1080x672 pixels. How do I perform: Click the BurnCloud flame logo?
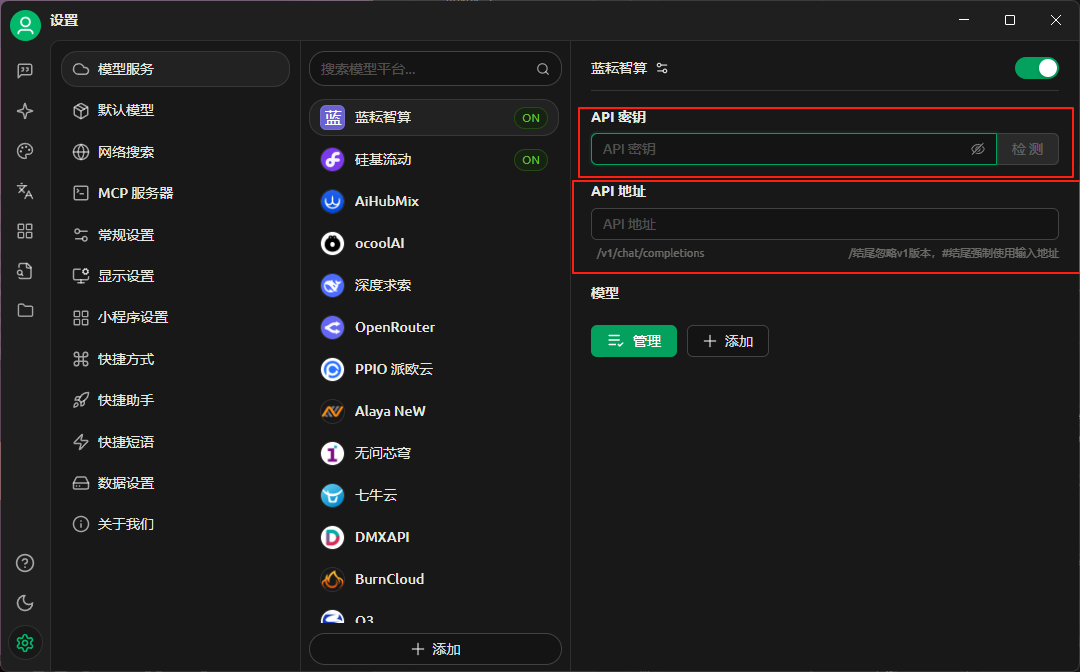333,579
